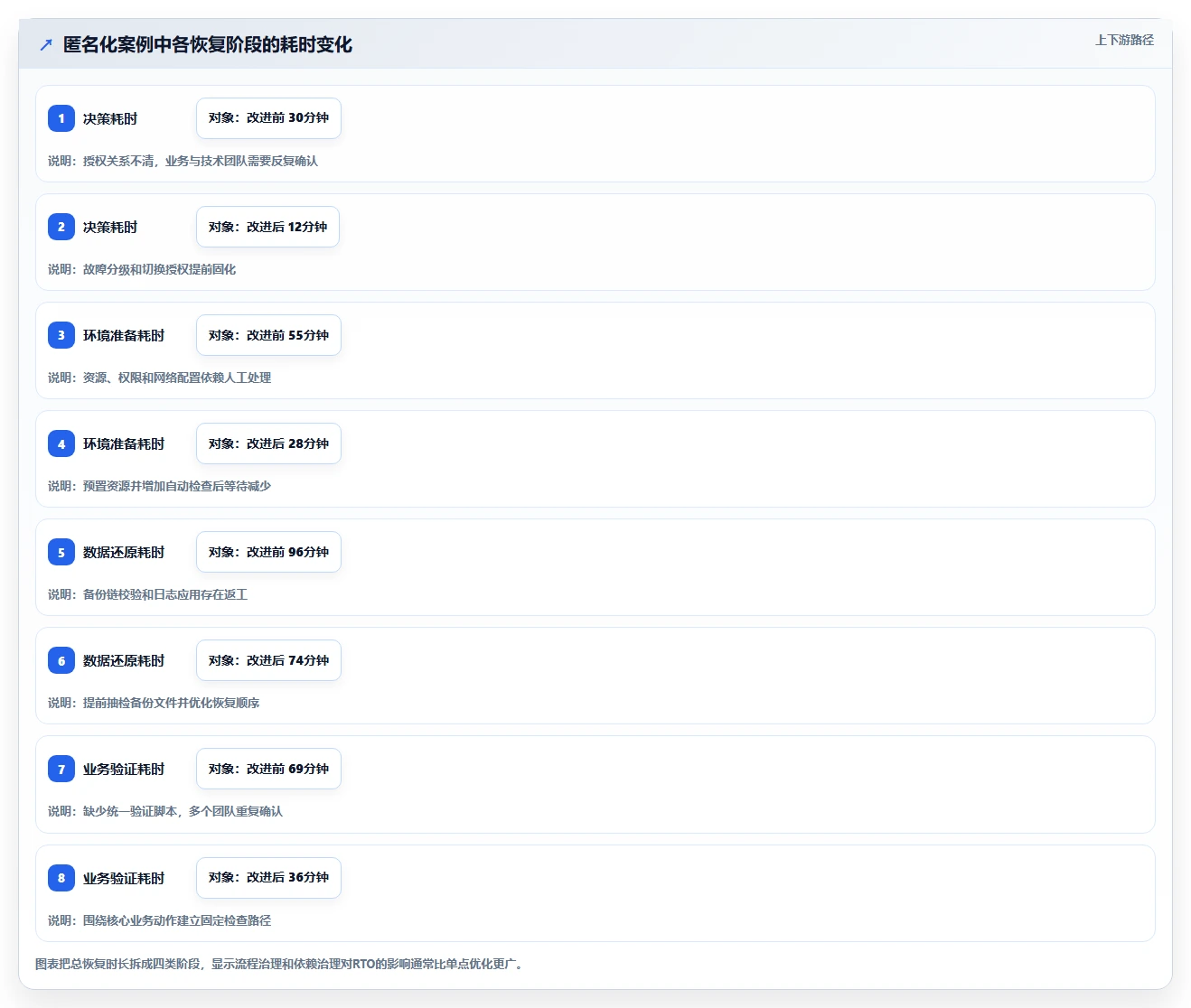Screen dimensions: 1191x1008
Task: Select the 对象：改进后 74分钟 chip
Action: (x=268, y=660)
